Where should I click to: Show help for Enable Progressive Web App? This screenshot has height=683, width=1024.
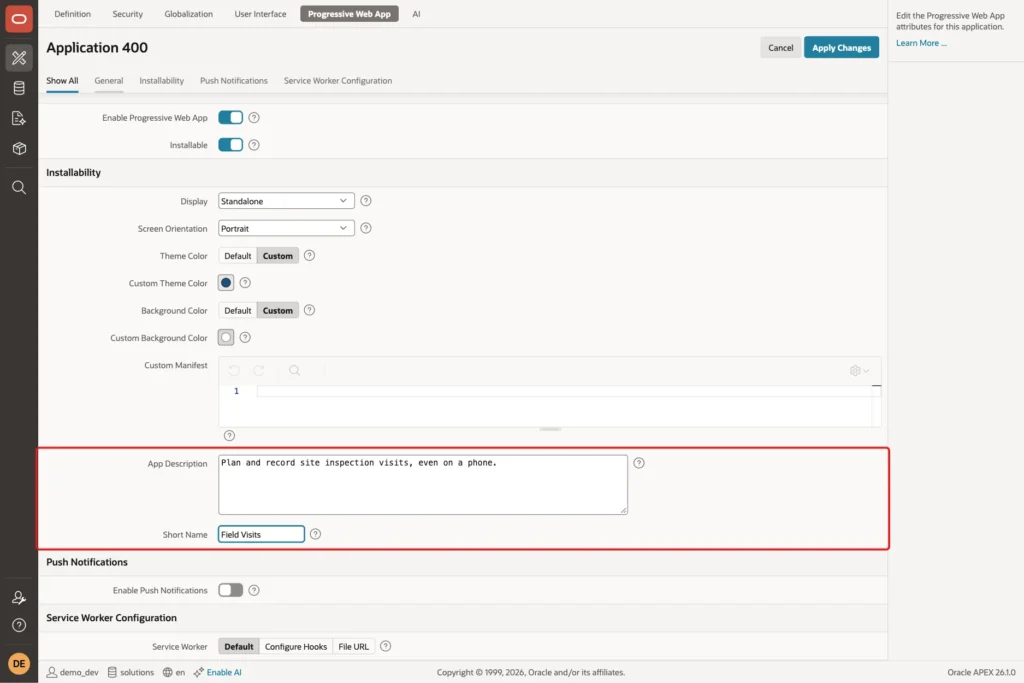[x=254, y=118]
